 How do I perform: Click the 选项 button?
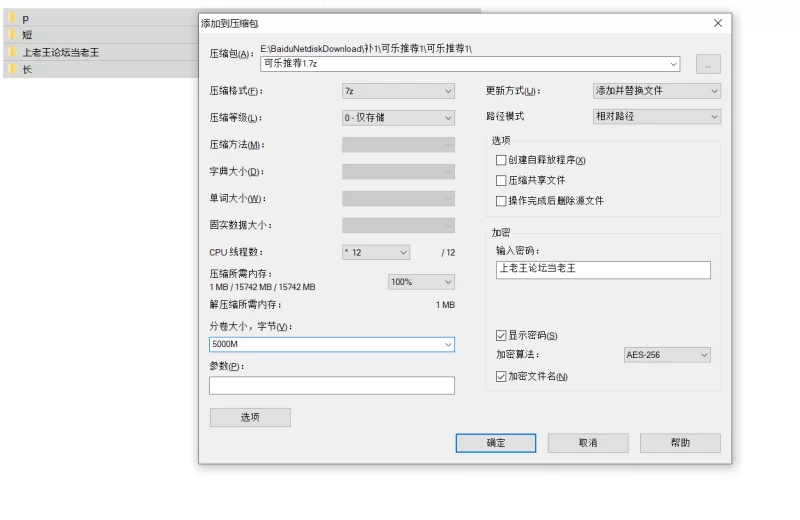click(x=250, y=417)
